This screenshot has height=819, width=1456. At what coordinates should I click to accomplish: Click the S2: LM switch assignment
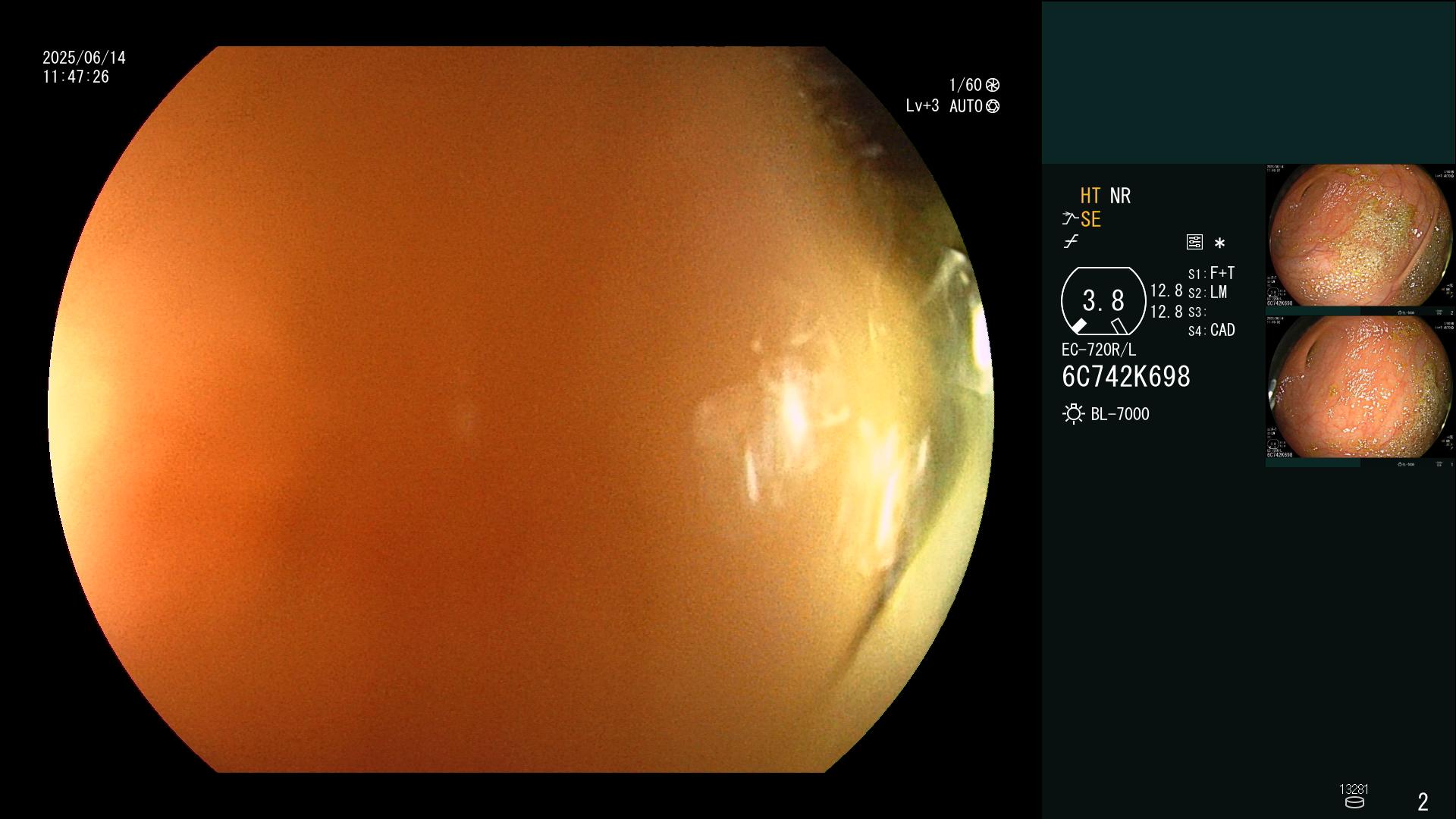point(1207,292)
